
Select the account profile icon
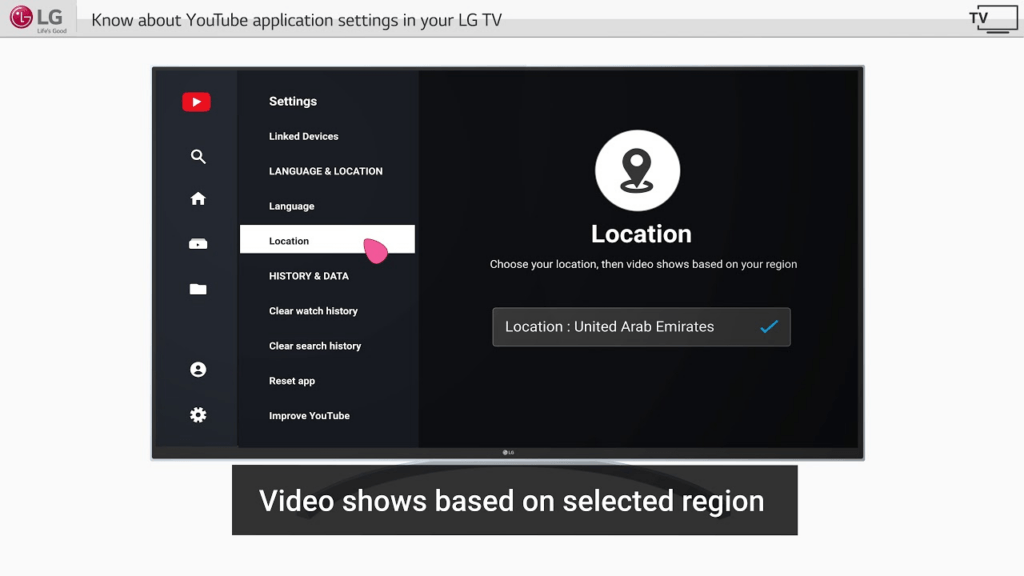198,370
